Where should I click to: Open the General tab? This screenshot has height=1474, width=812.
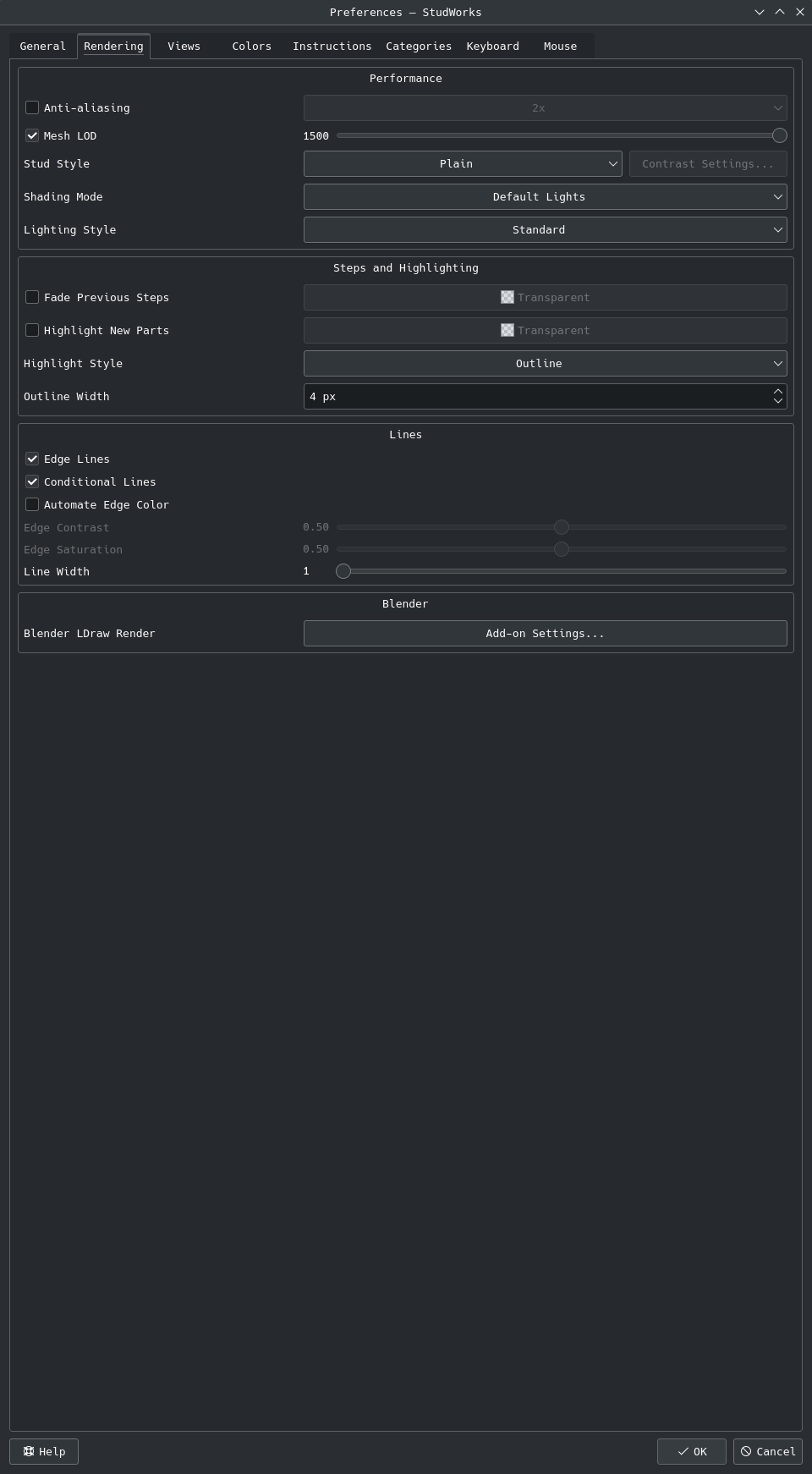42,47
